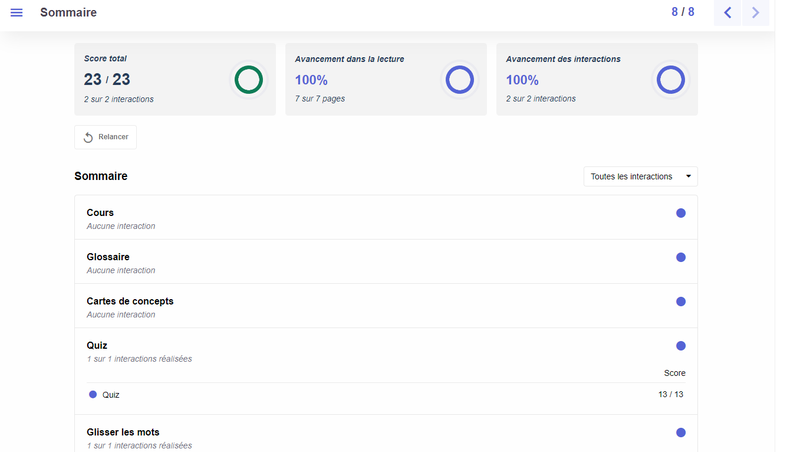Click the status dot beside Cartes de concepts
This screenshot has height=452, width=800.
tap(681, 301)
